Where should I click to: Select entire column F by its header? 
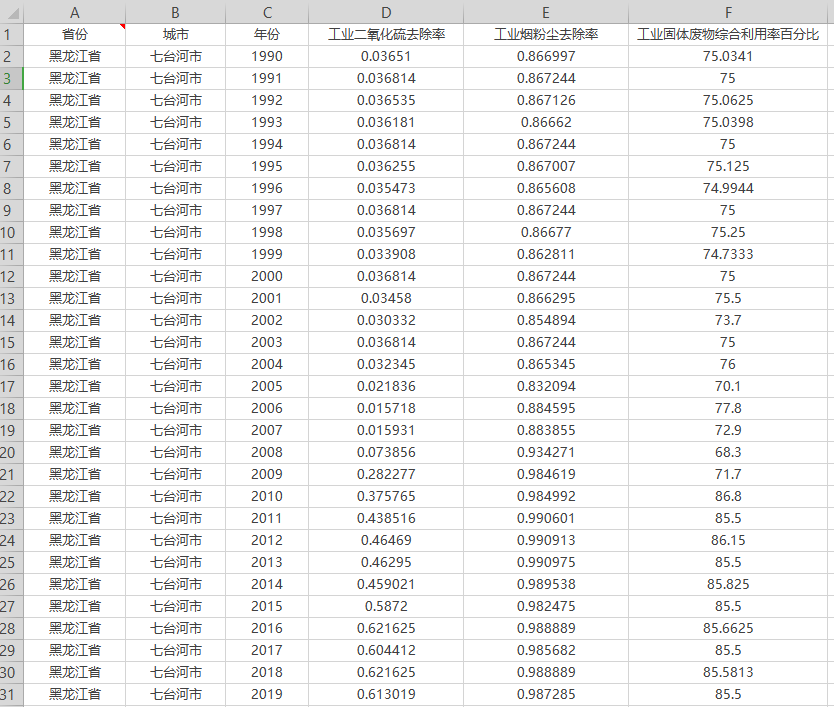point(728,12)
